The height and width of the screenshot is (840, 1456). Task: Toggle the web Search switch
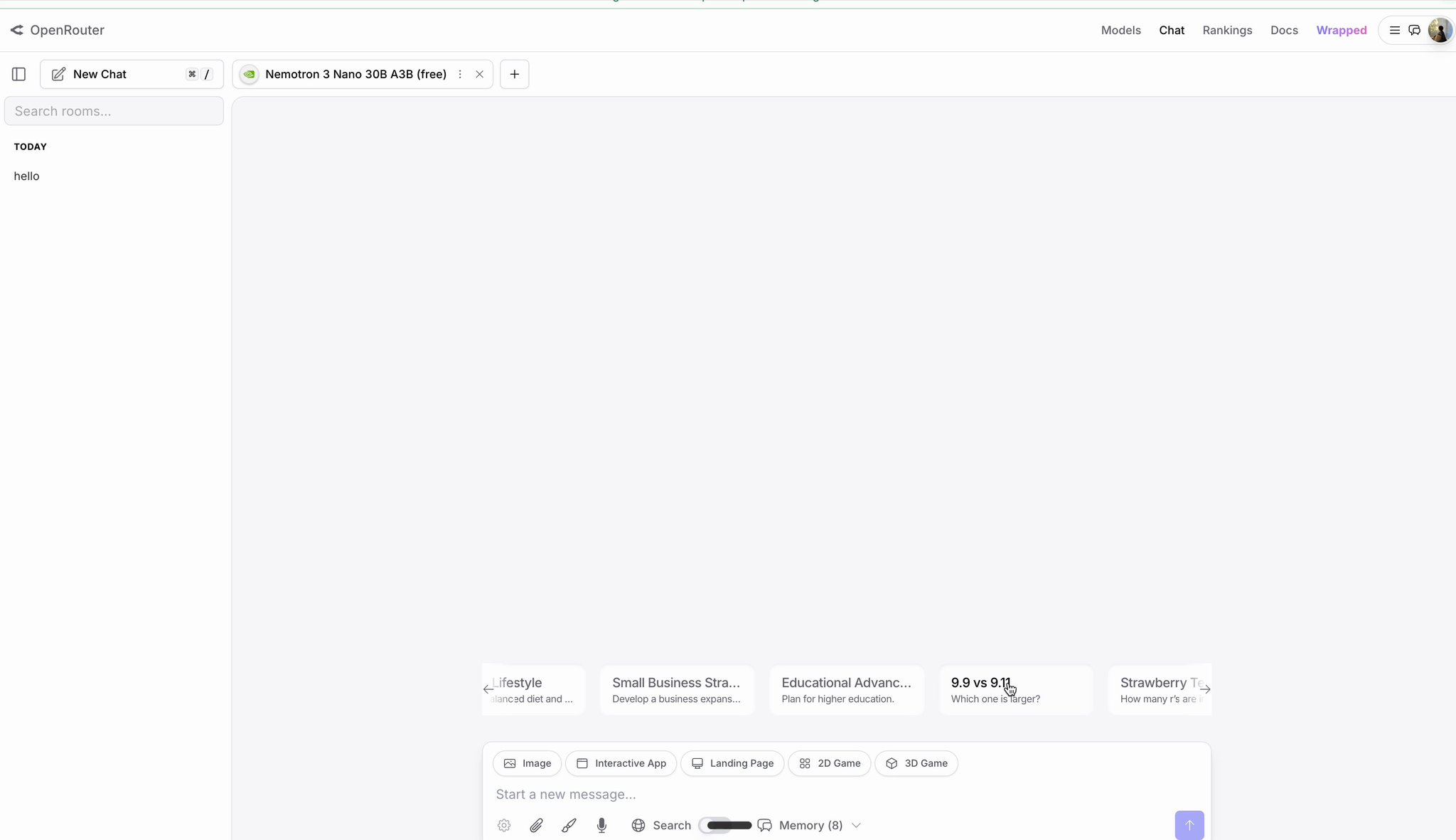tap(715, 825)
